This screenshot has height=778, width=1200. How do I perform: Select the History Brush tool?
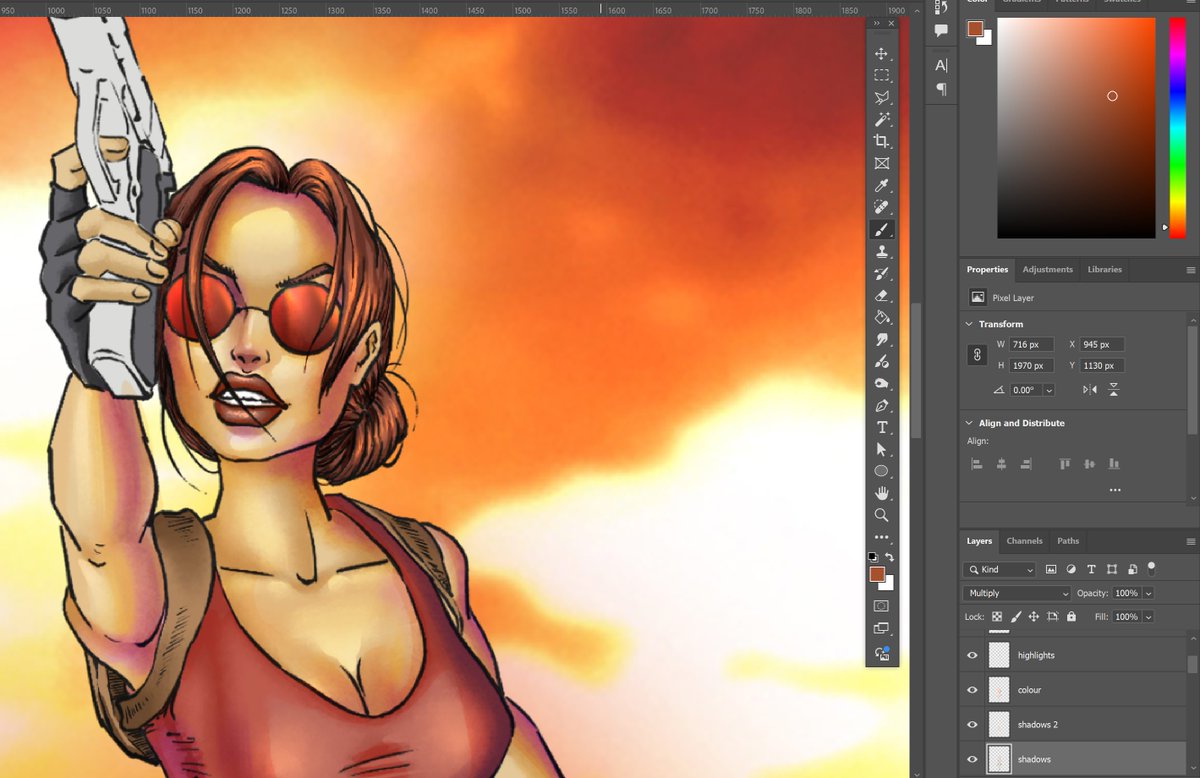point(881,274)
